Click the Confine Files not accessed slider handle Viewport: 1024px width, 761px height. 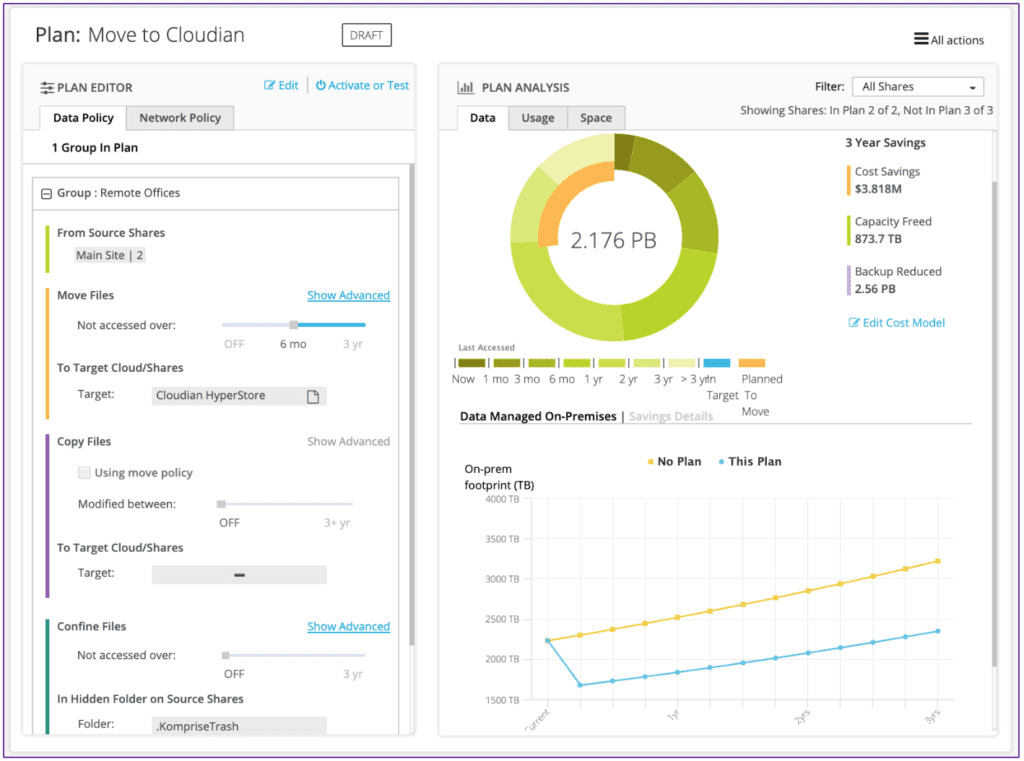point(225,655)
